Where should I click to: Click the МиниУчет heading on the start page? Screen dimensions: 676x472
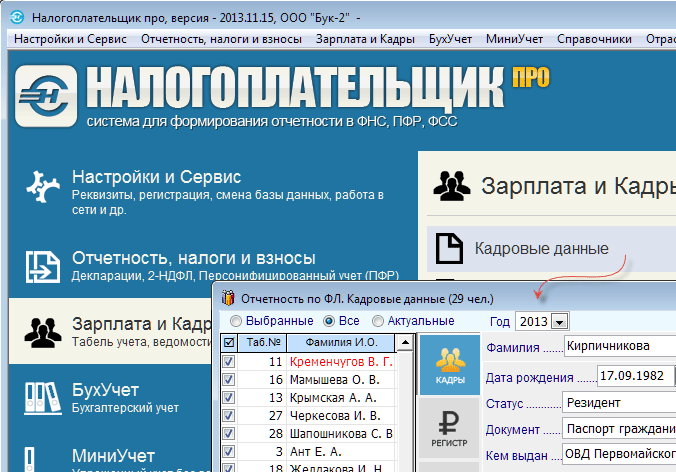113,456
